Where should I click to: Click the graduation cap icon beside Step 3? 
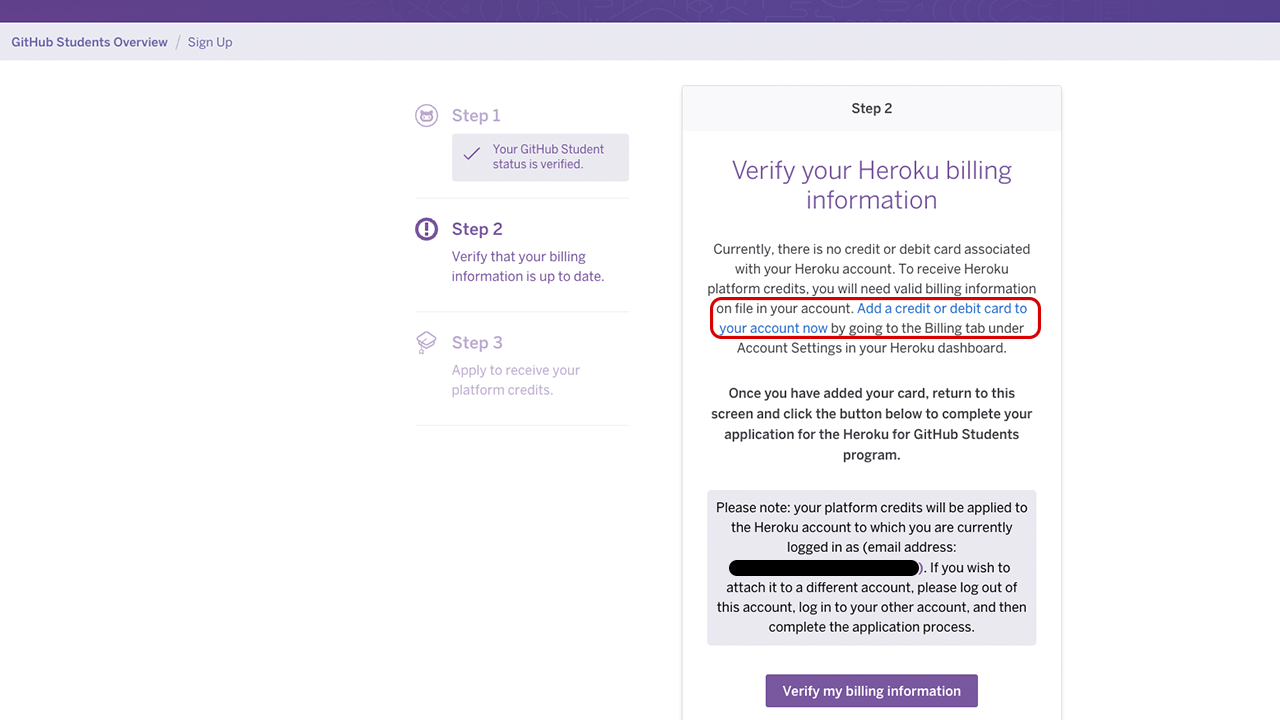pos(427,343)
